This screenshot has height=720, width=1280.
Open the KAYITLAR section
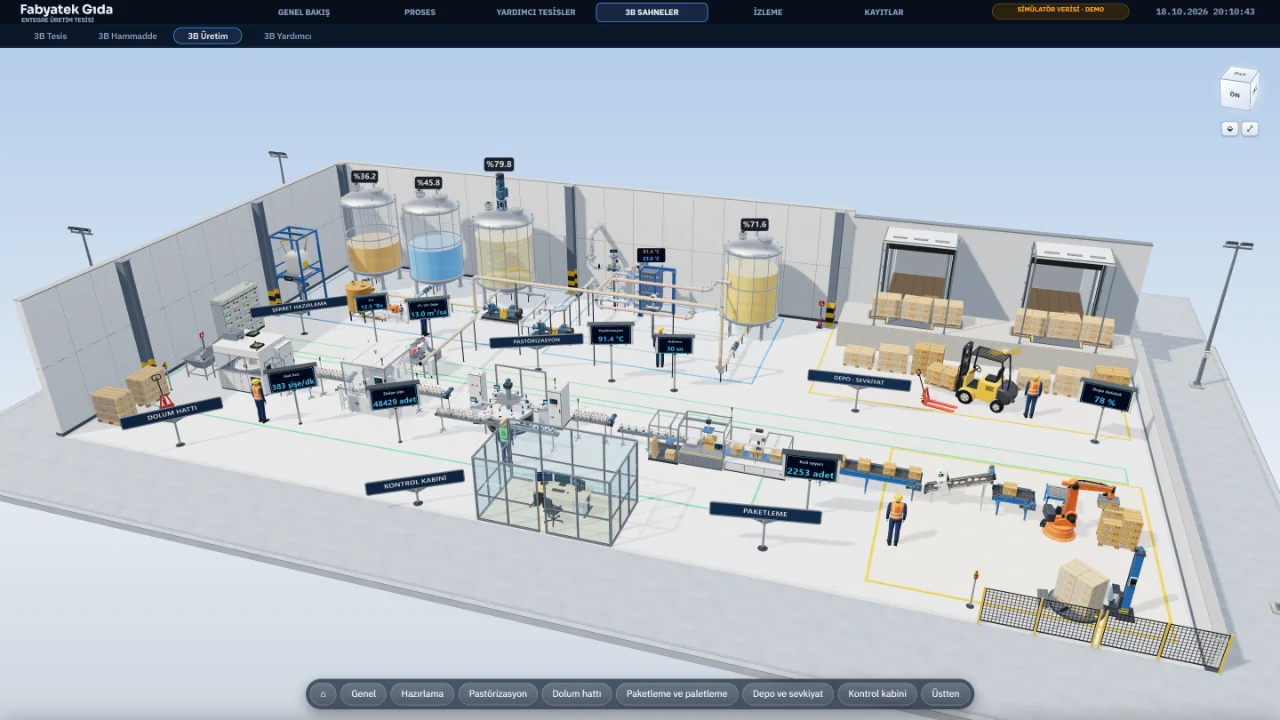click(x=884, y=12)
